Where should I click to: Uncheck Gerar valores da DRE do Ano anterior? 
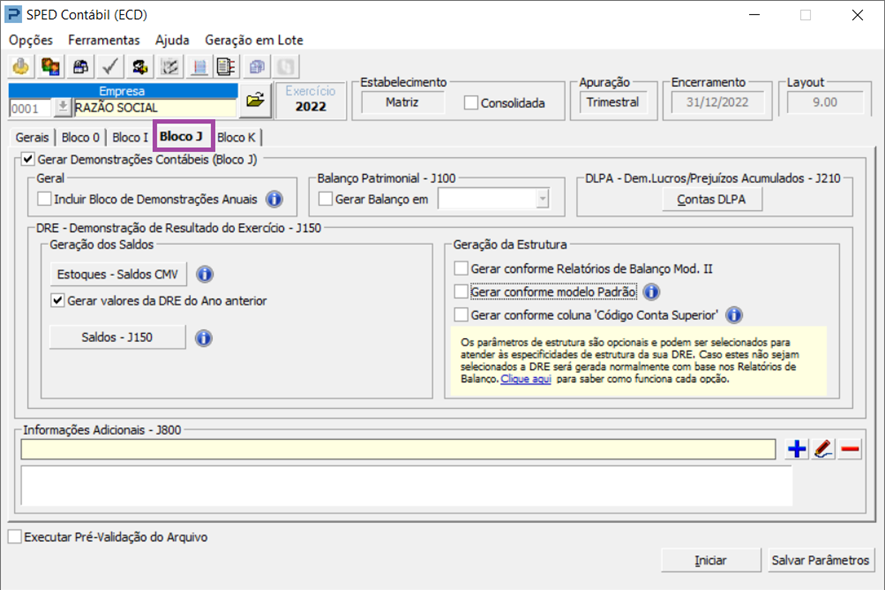click(x=58, y=300)
